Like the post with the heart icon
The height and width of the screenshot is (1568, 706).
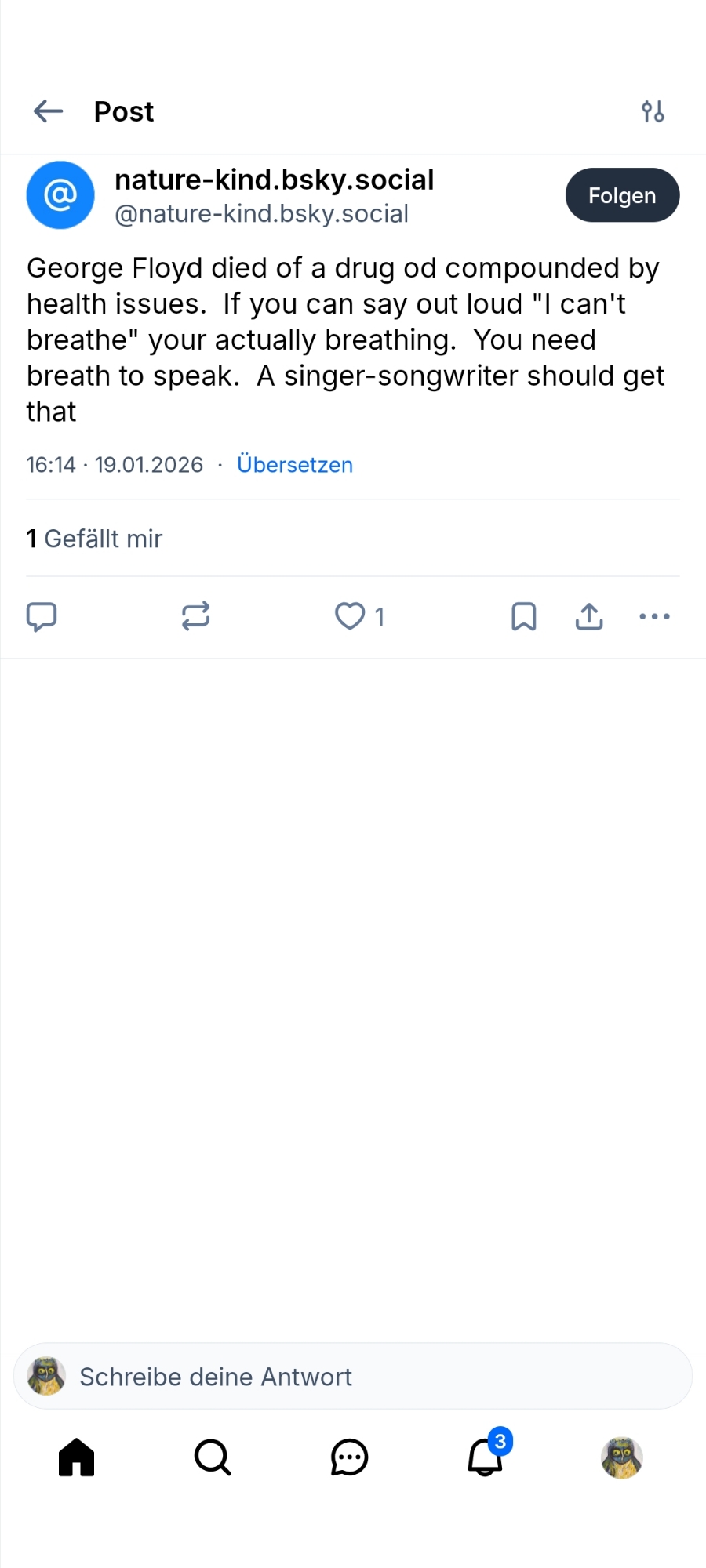(350, 617)
